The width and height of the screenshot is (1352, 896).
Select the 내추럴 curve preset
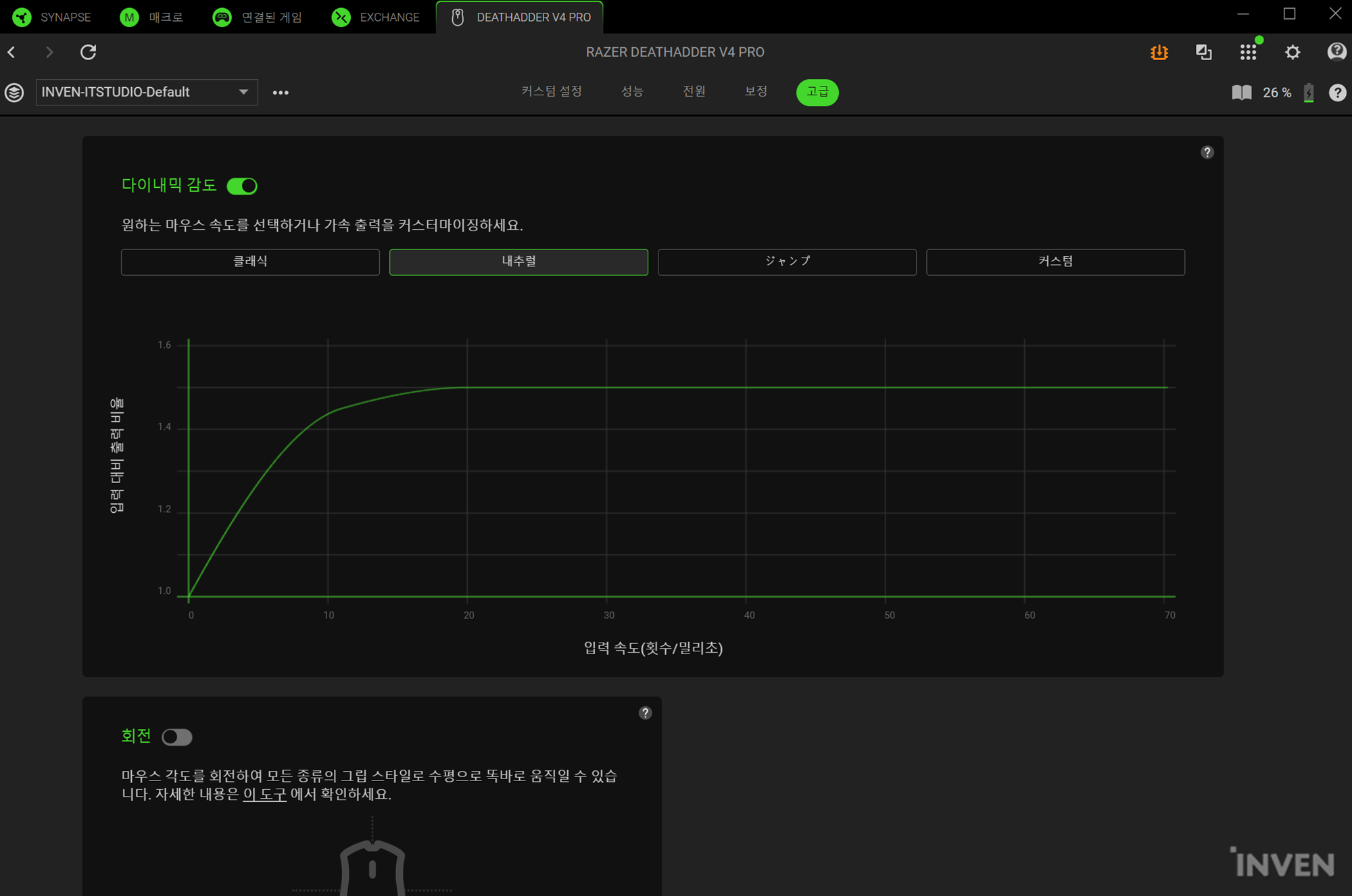pyautogui.click(x=518, y=262)
